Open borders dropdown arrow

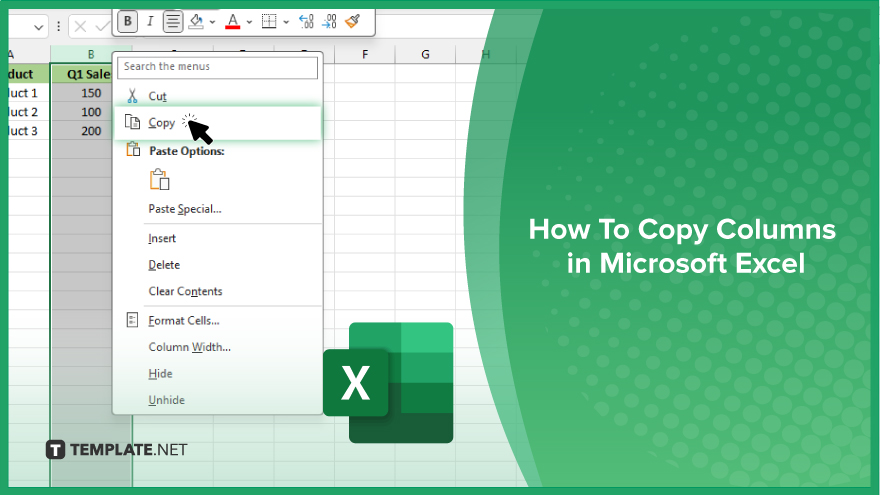286,22
